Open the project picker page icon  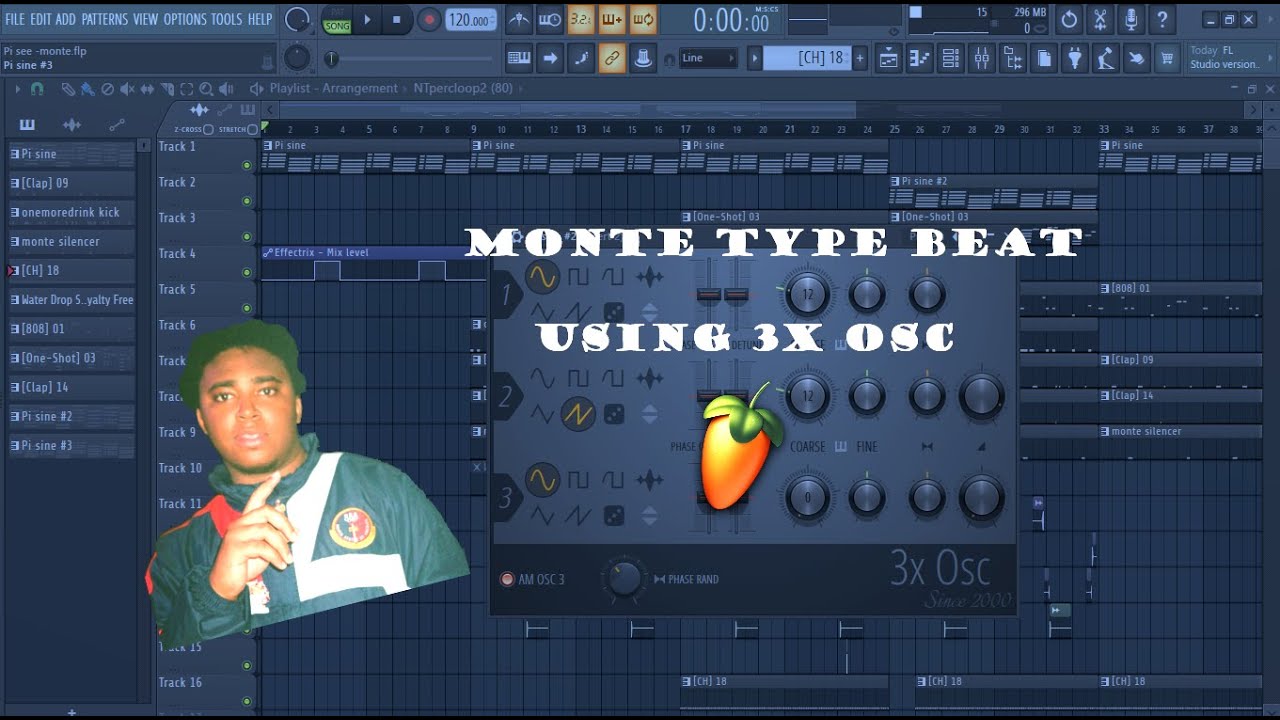pos(1044,59)
